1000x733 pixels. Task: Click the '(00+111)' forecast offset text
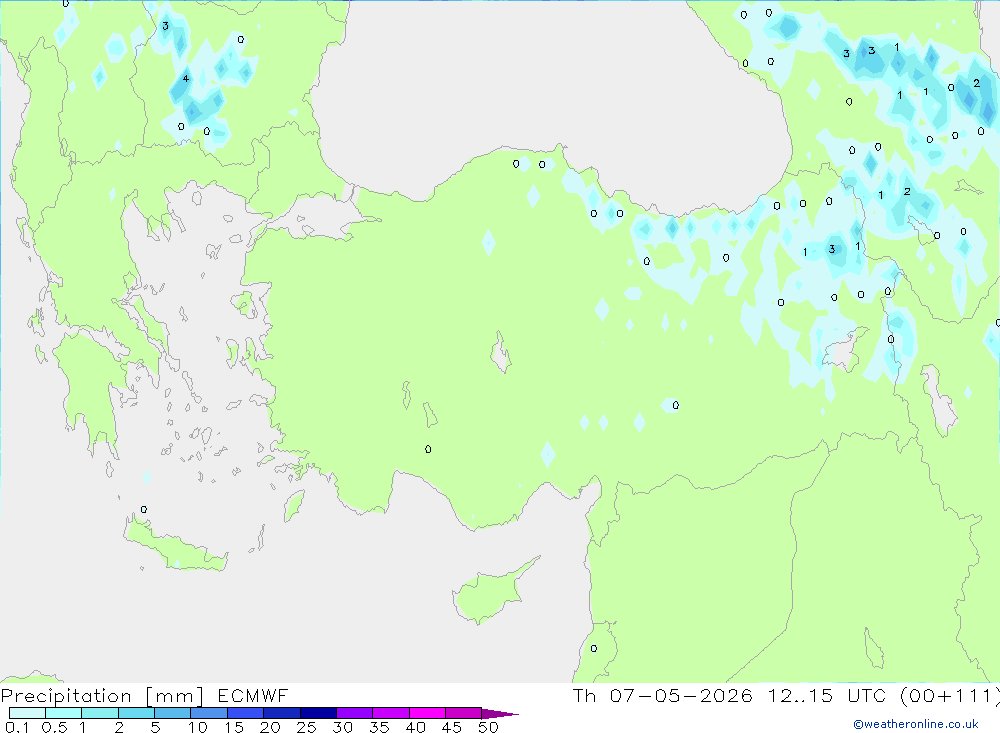point(950,696)
